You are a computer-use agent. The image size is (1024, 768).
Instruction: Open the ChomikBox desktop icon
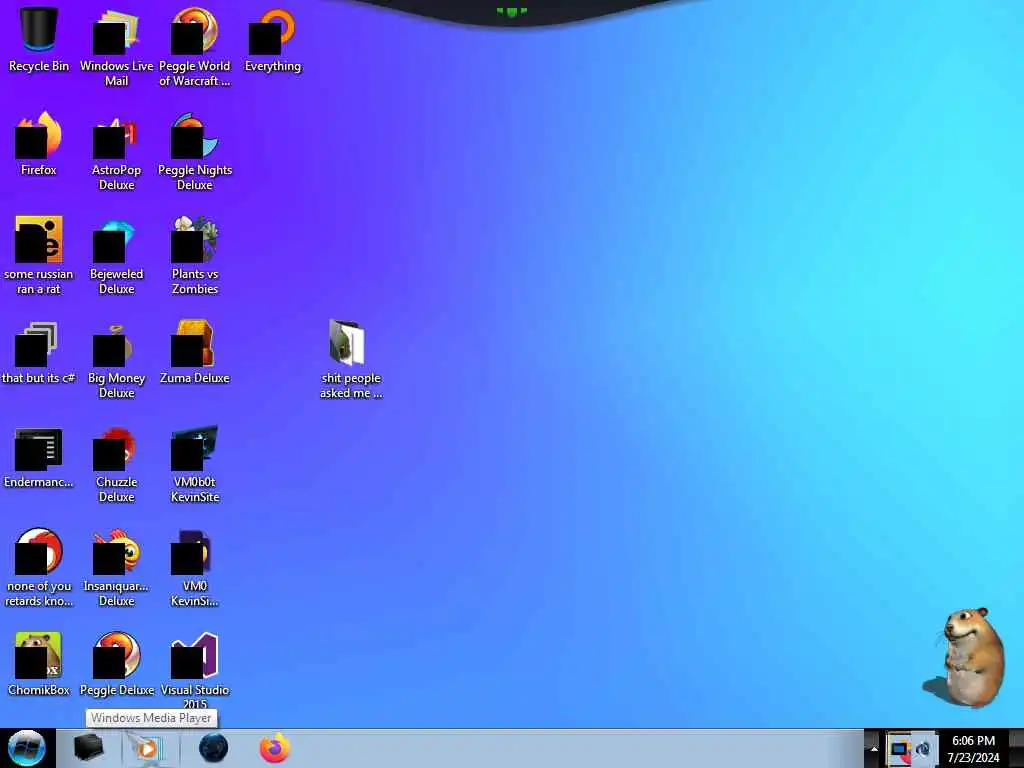point(39,664)
